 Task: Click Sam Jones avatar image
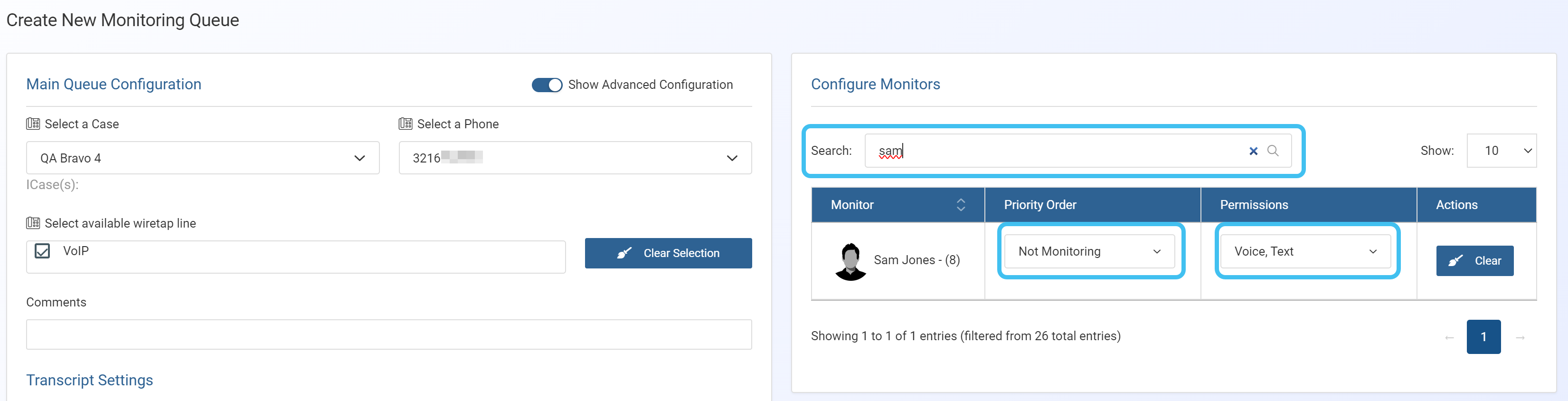(850, 261)
